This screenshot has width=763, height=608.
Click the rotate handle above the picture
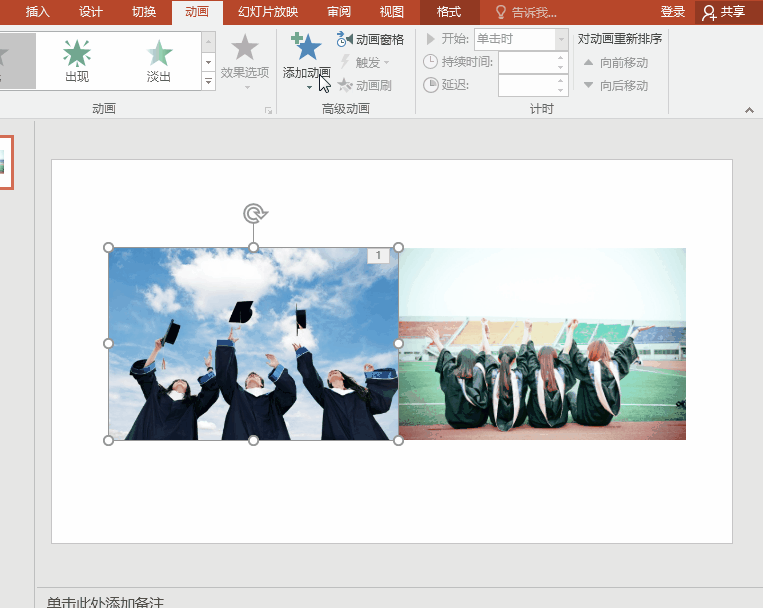tap(255, 213)
